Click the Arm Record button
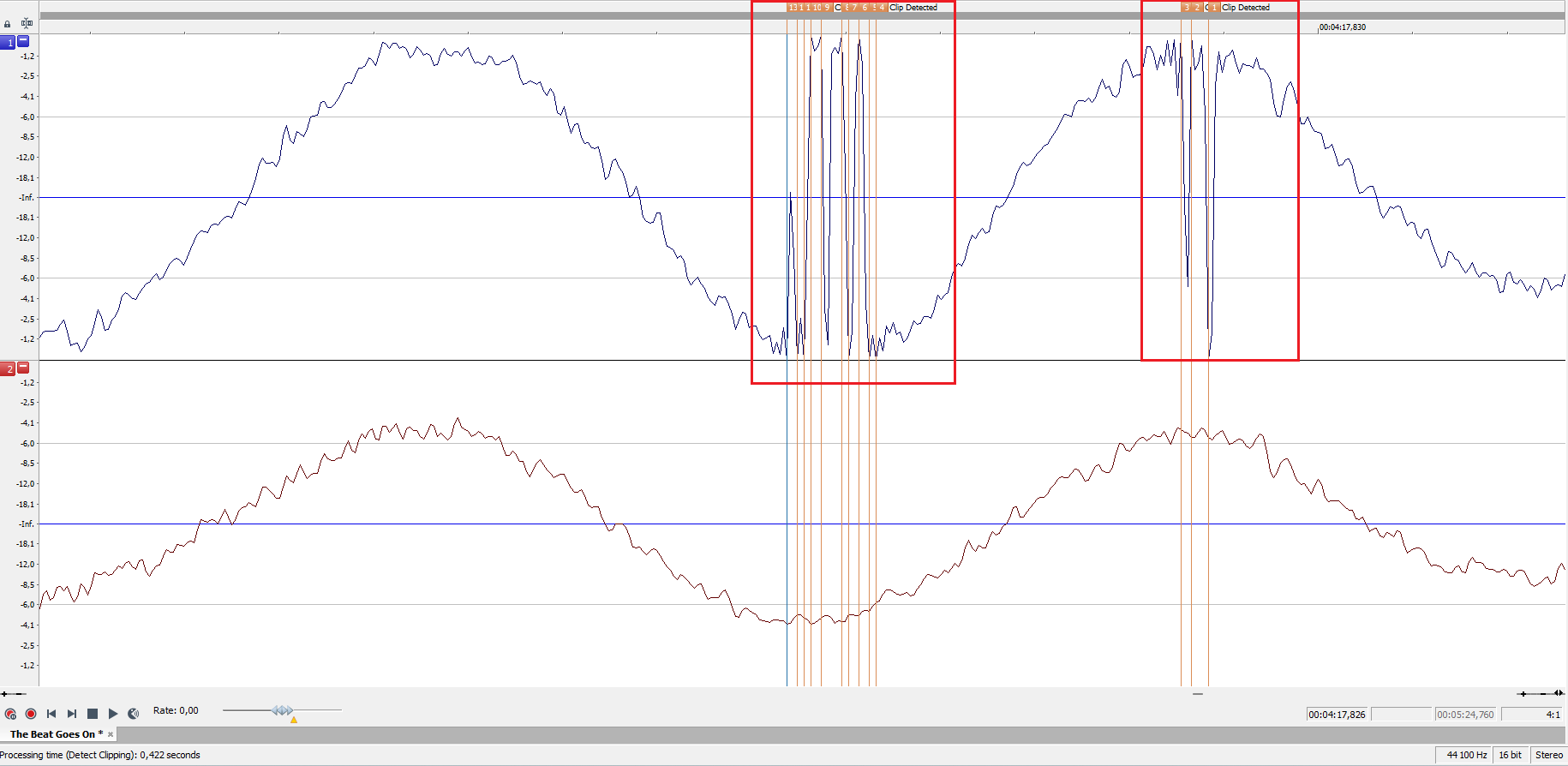 [x=10, y=714]
